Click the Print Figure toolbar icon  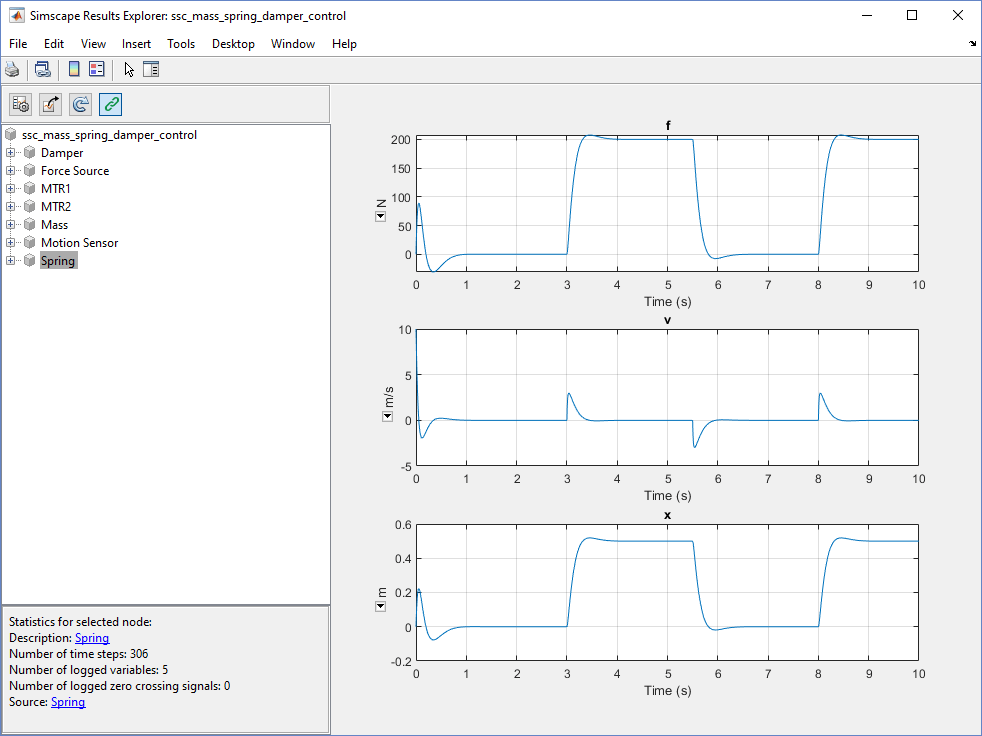(12, 69)
